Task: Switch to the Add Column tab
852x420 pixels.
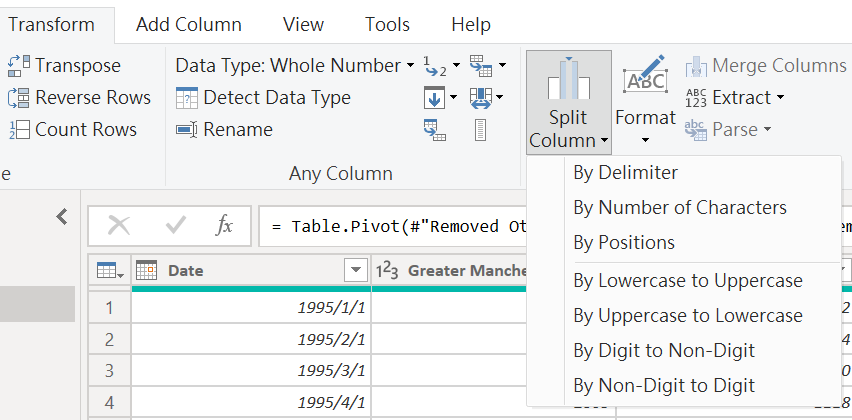Action: (x=189, y=24)
